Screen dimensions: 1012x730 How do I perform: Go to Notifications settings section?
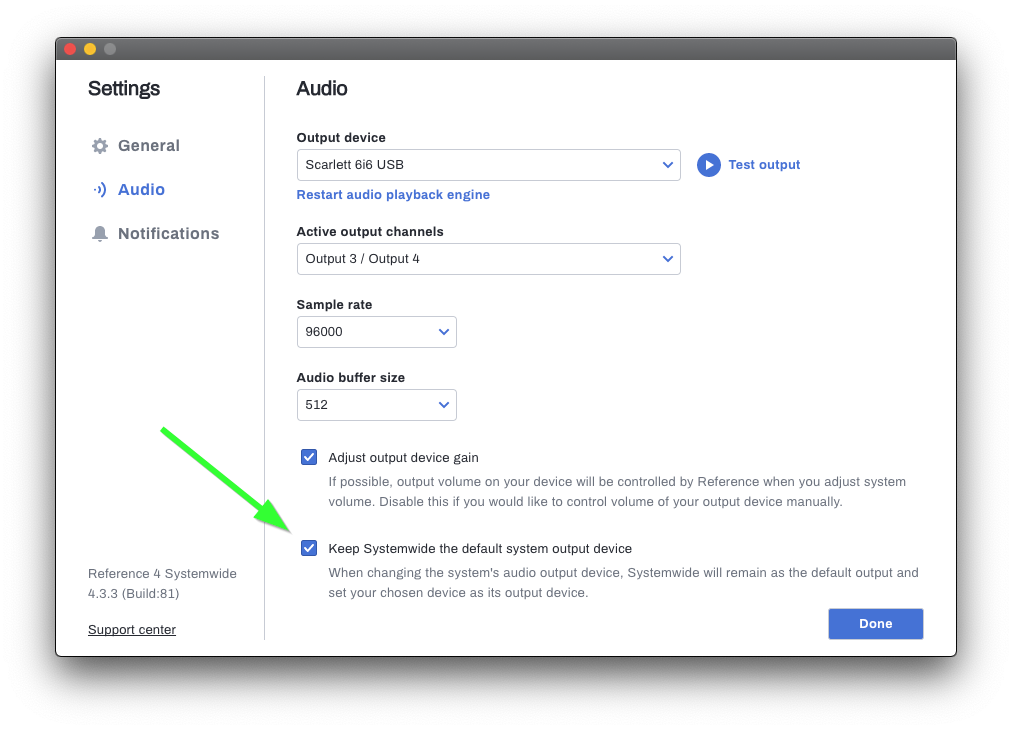click(x=168, y=234)
